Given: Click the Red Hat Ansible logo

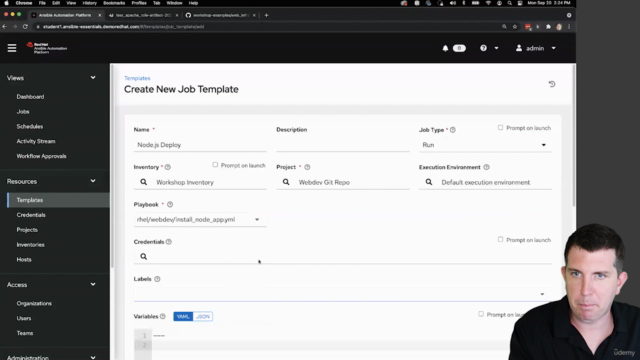Looking at the screenshot, I should point(47,48).
